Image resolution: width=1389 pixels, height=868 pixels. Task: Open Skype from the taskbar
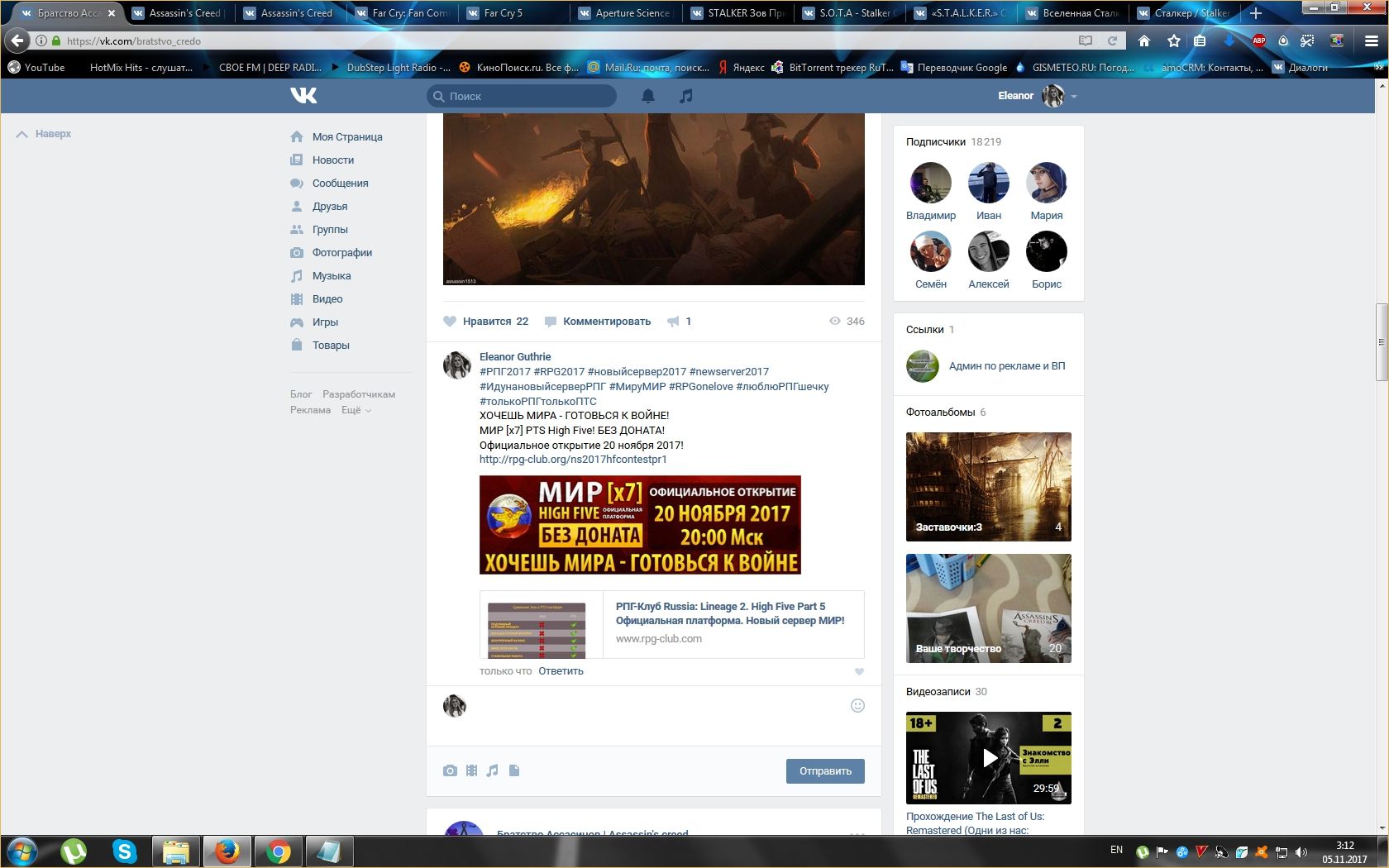[x=124, y=851]
